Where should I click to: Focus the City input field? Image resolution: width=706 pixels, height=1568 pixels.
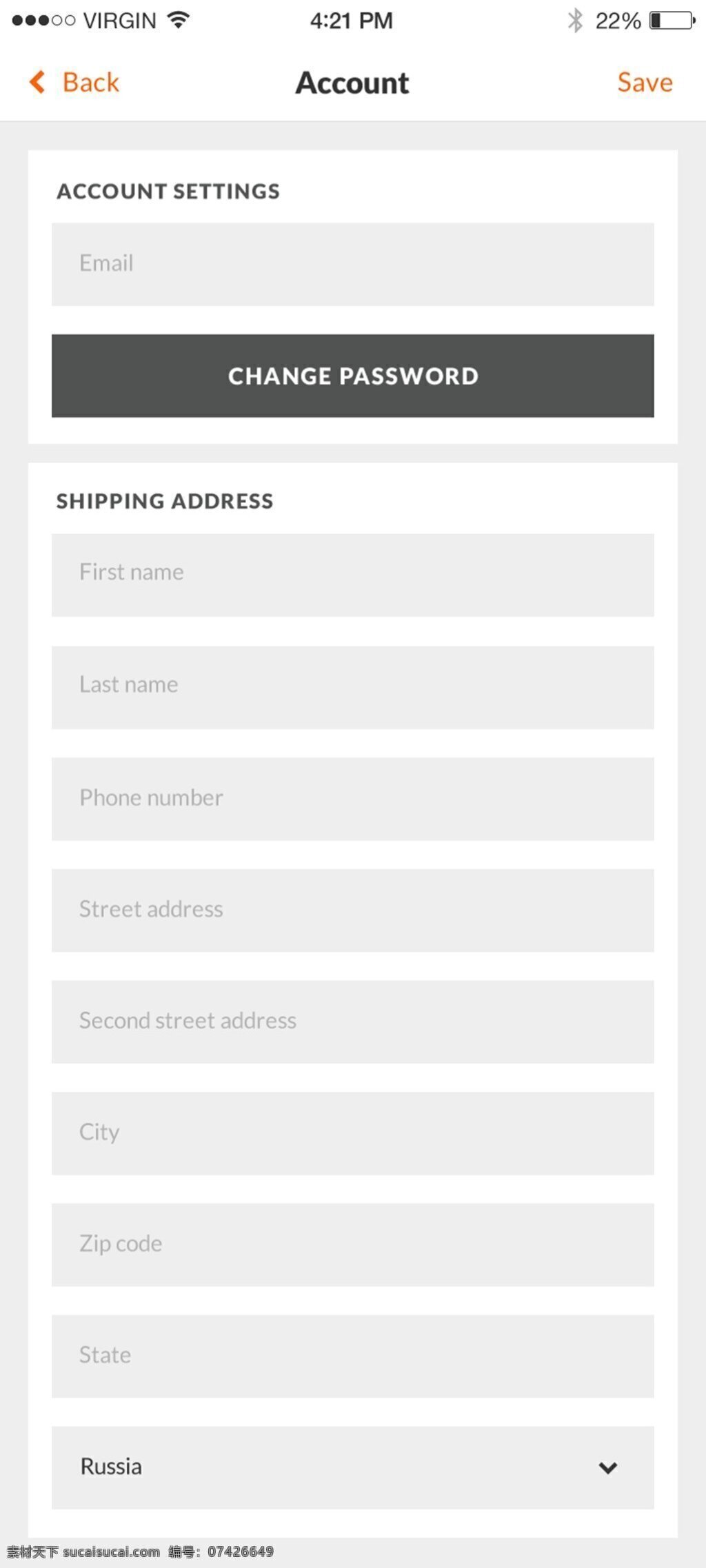point(353,1133)
